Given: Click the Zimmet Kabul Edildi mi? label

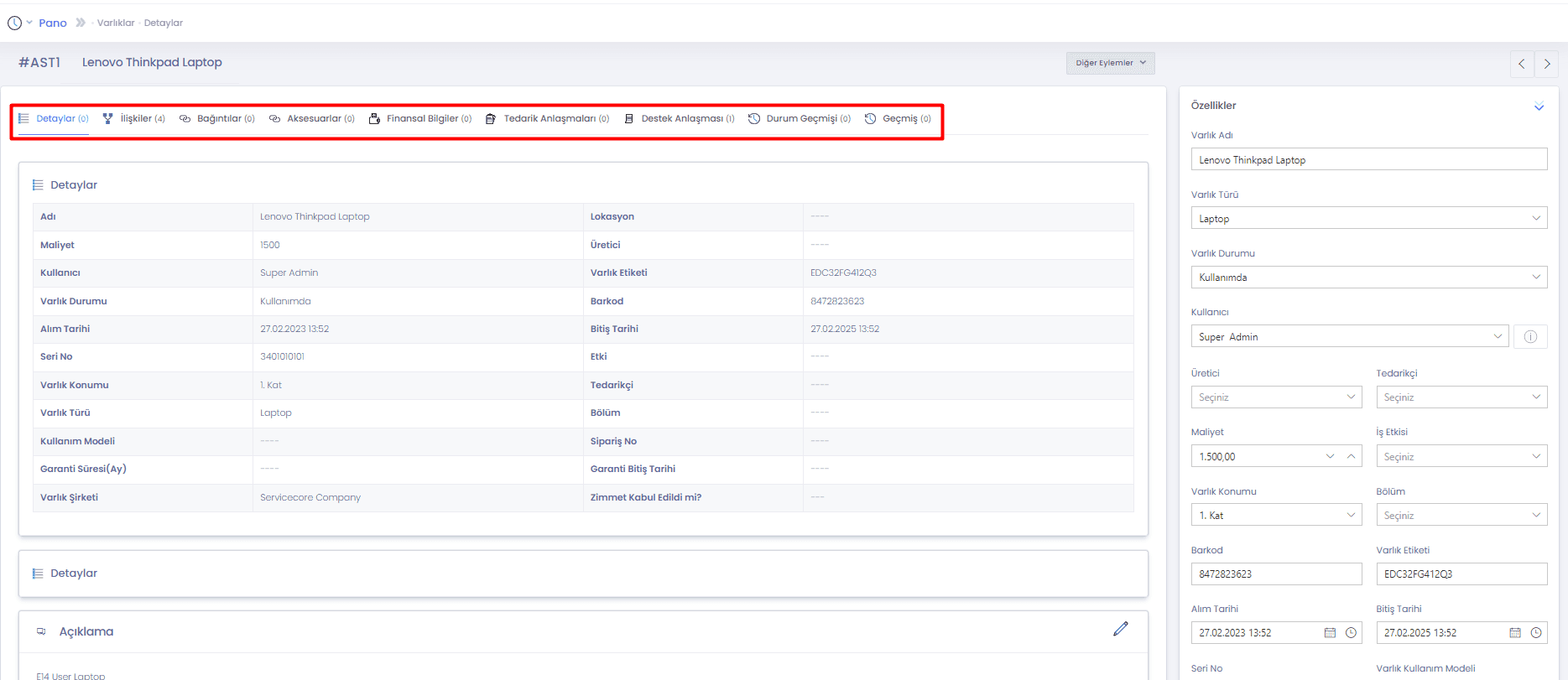Looking at the screenshot, I should click(646, 497).
